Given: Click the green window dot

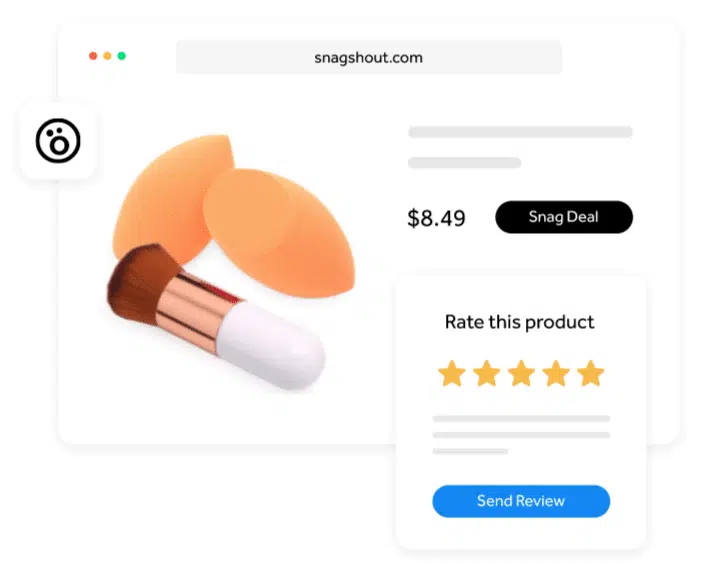Looking at the screenshot, I should [122, 56].
